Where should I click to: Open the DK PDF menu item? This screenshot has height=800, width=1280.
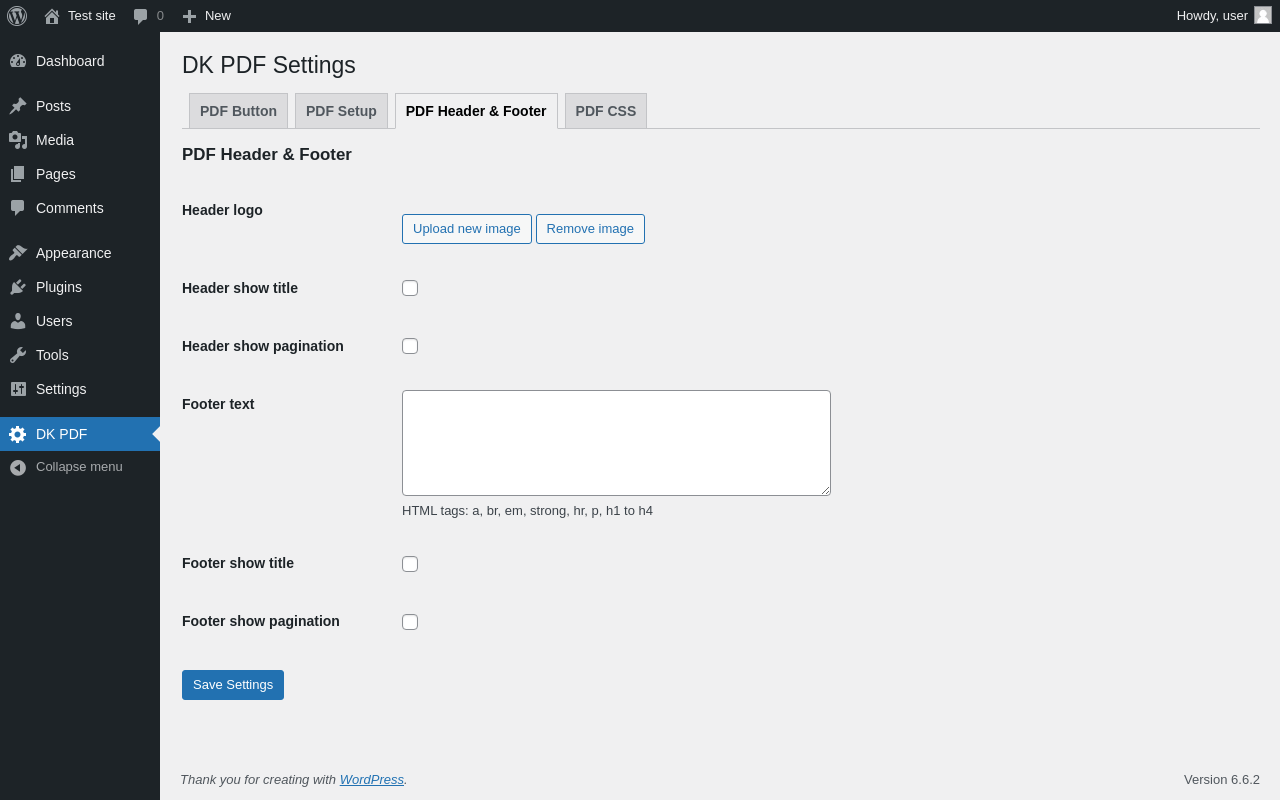click(x=80, y=434)
